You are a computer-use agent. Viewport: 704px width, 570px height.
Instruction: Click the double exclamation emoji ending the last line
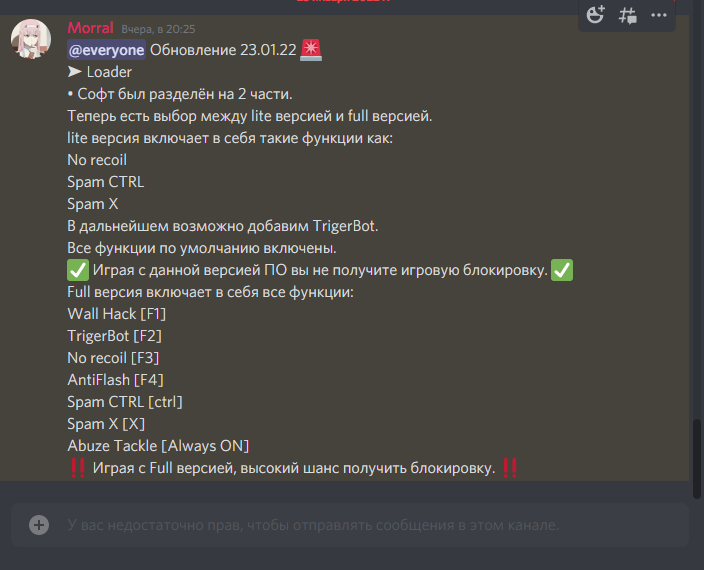510,468
